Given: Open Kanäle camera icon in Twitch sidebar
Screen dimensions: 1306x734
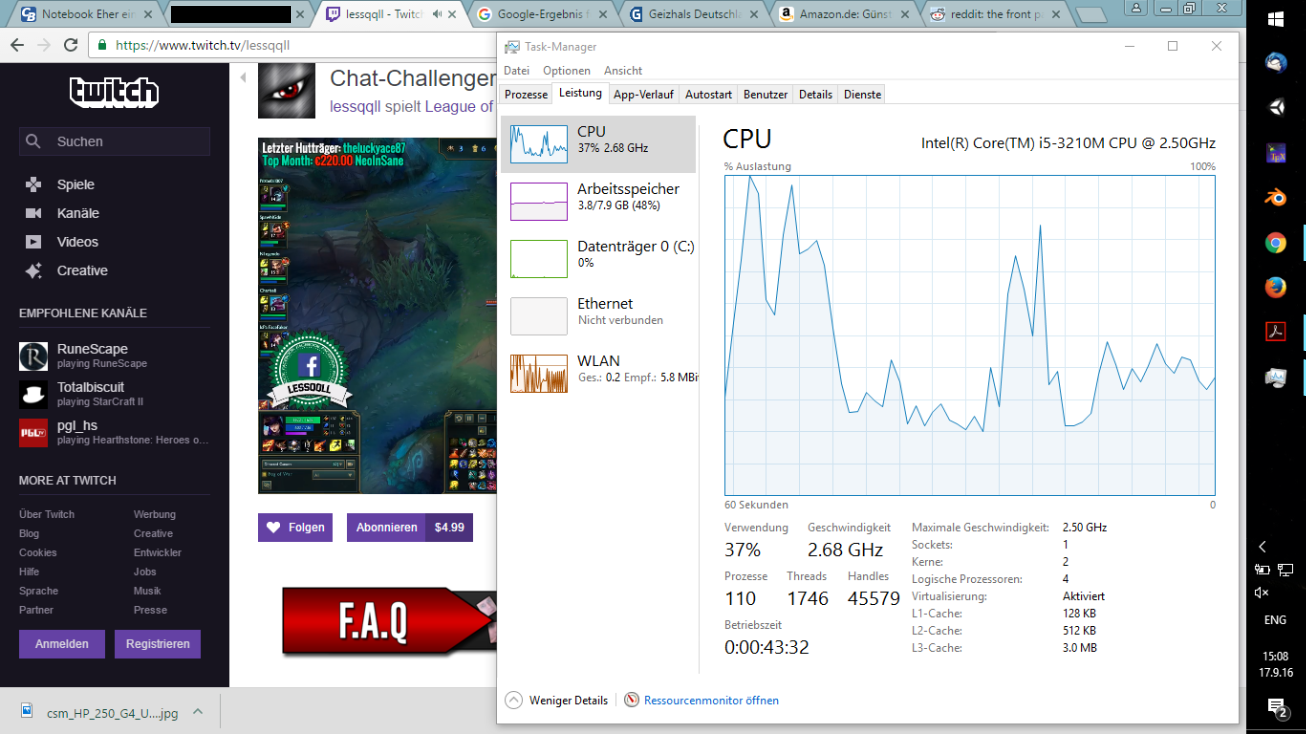Looking at the screenshot, I should point(34,213).
